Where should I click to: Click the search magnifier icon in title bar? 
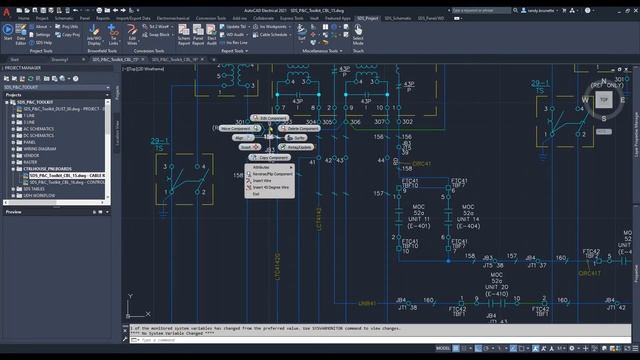pos(516,10)
